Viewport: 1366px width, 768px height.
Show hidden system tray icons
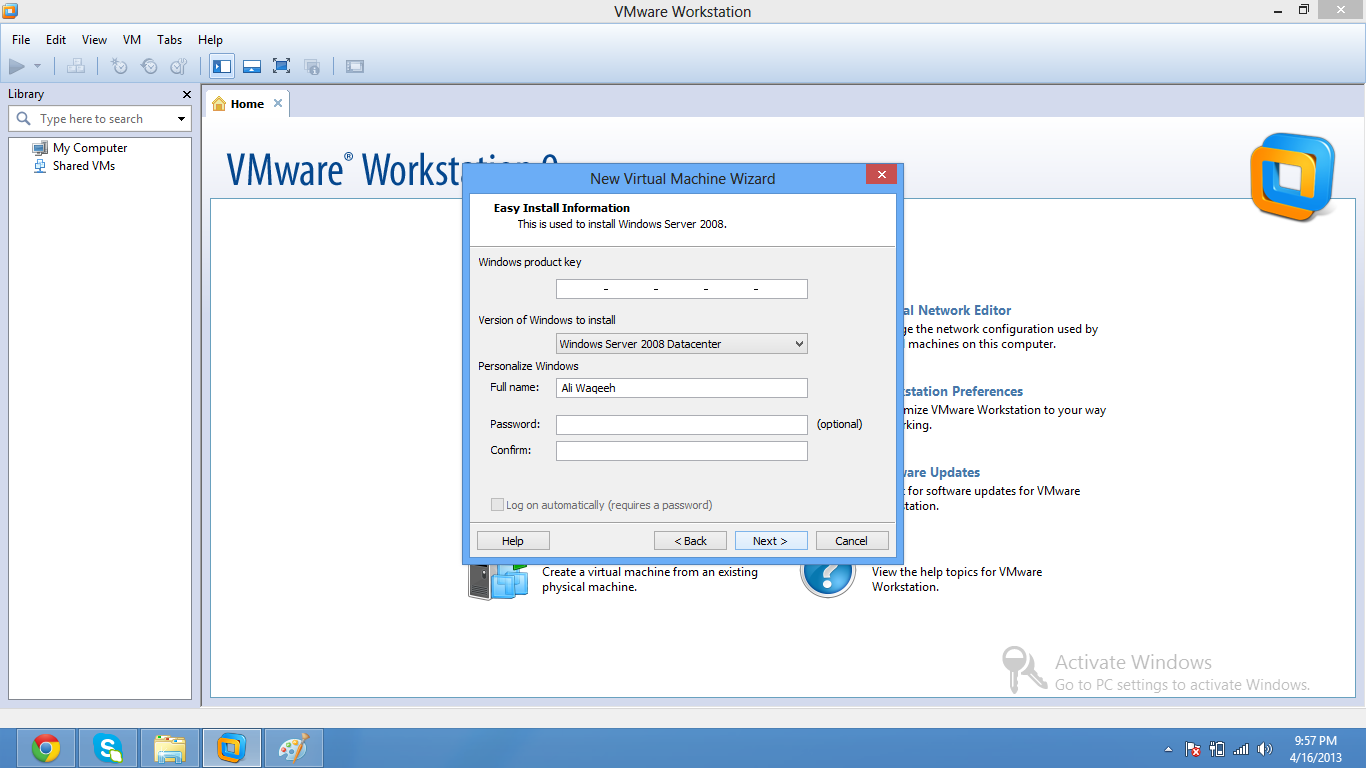[1168, 749]
